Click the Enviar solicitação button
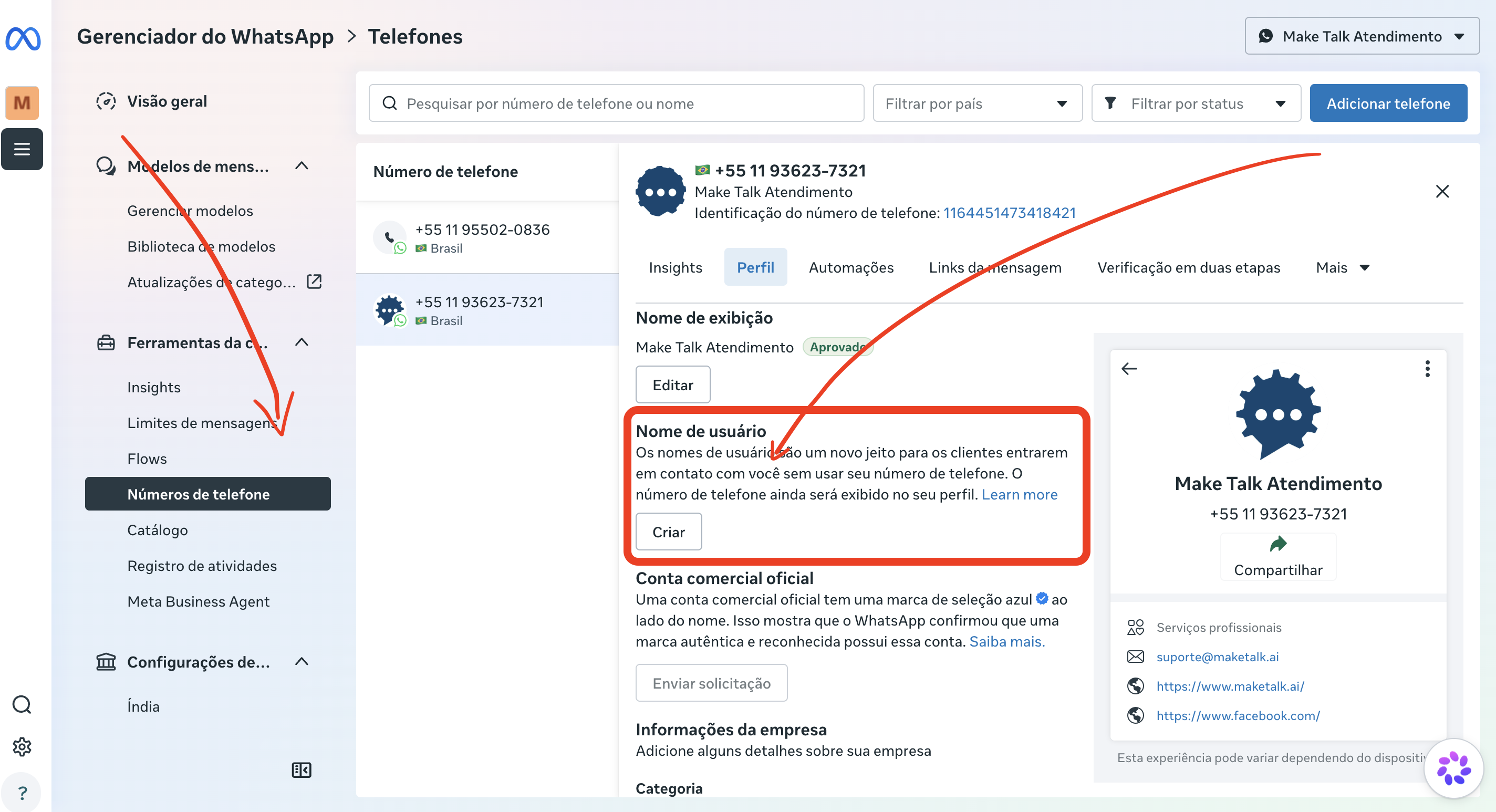 click(711, 683)
